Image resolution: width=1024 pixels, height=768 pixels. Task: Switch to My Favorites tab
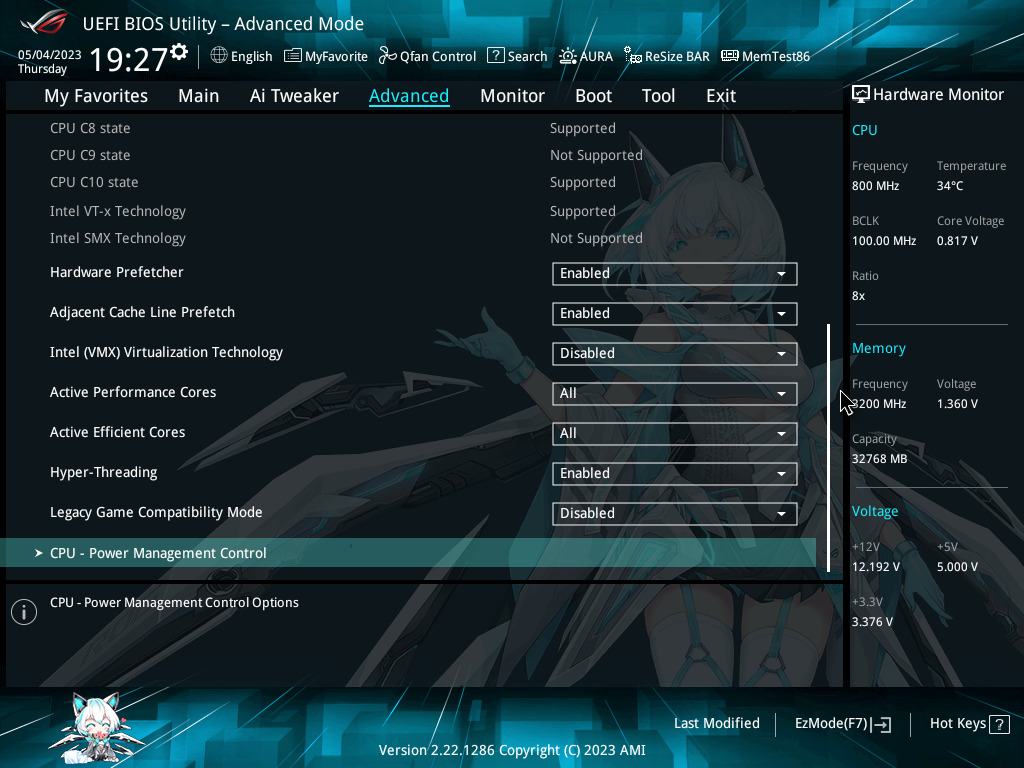click(x=96, y=96)
